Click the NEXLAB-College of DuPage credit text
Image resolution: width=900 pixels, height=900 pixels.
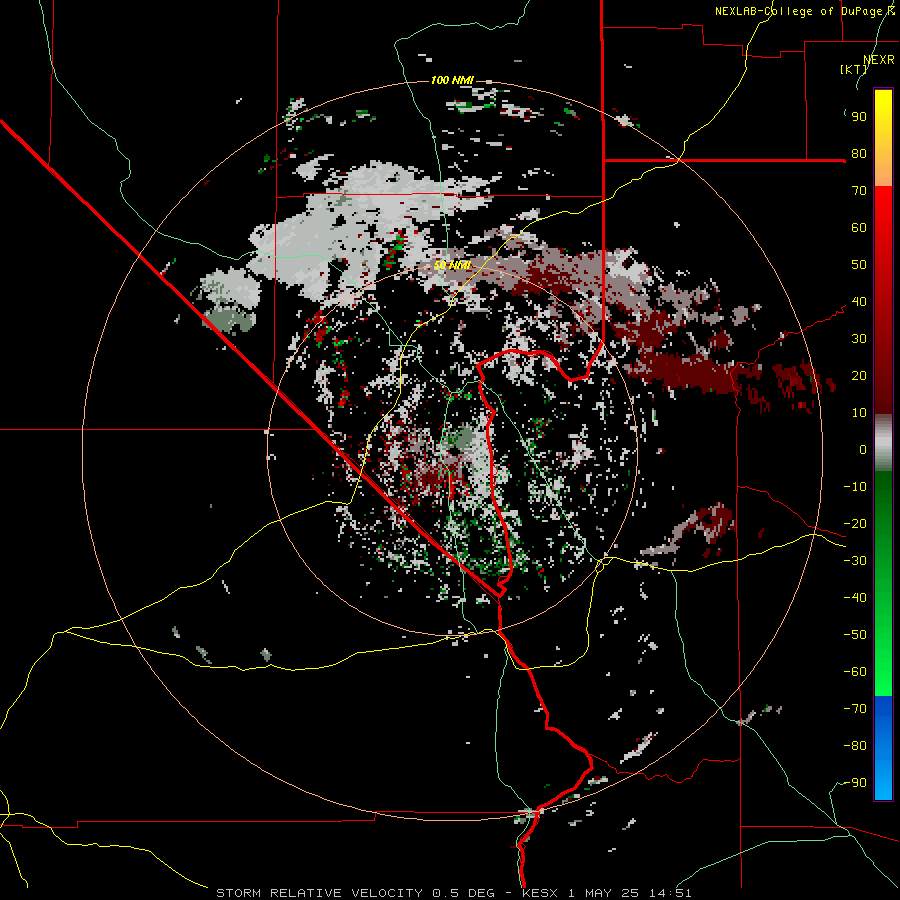pyautogui.click(x=804, y=11)
